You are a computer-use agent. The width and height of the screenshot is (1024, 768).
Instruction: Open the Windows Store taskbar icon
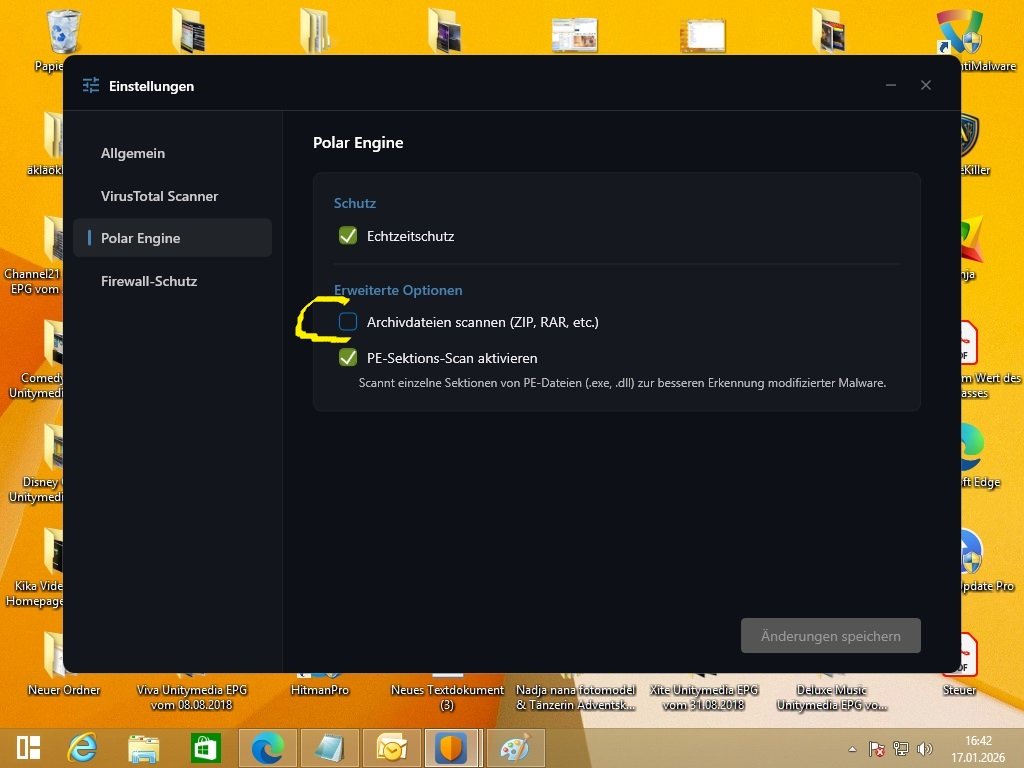205,748
